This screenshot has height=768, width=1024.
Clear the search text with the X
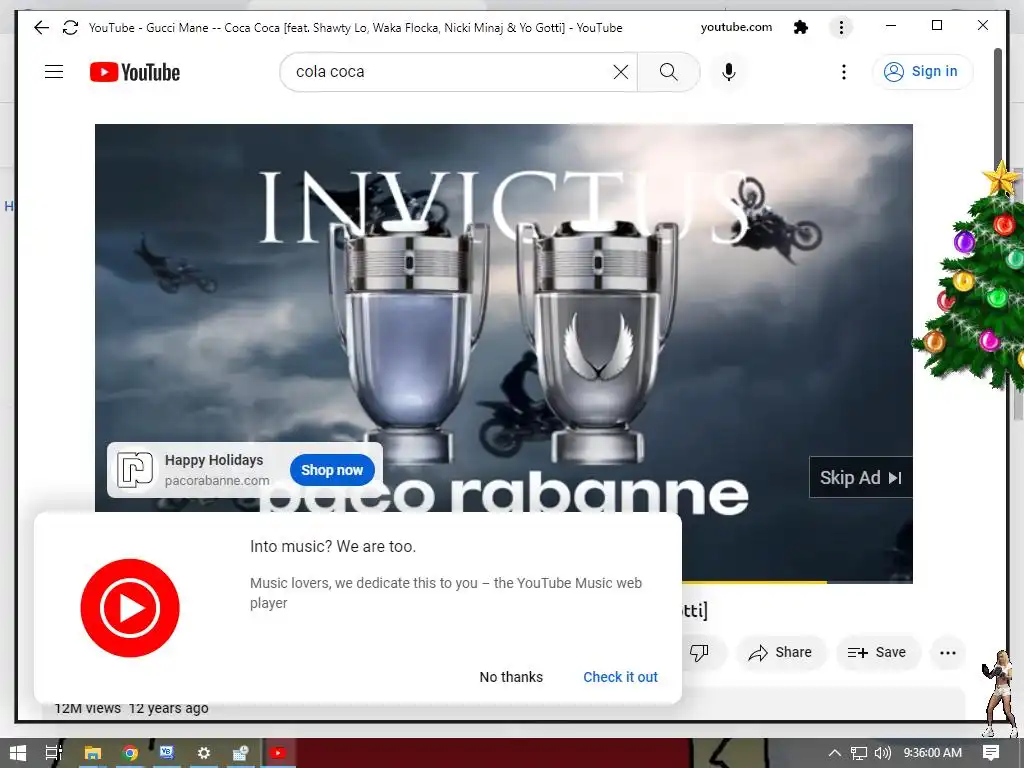(x=621, y=72)
